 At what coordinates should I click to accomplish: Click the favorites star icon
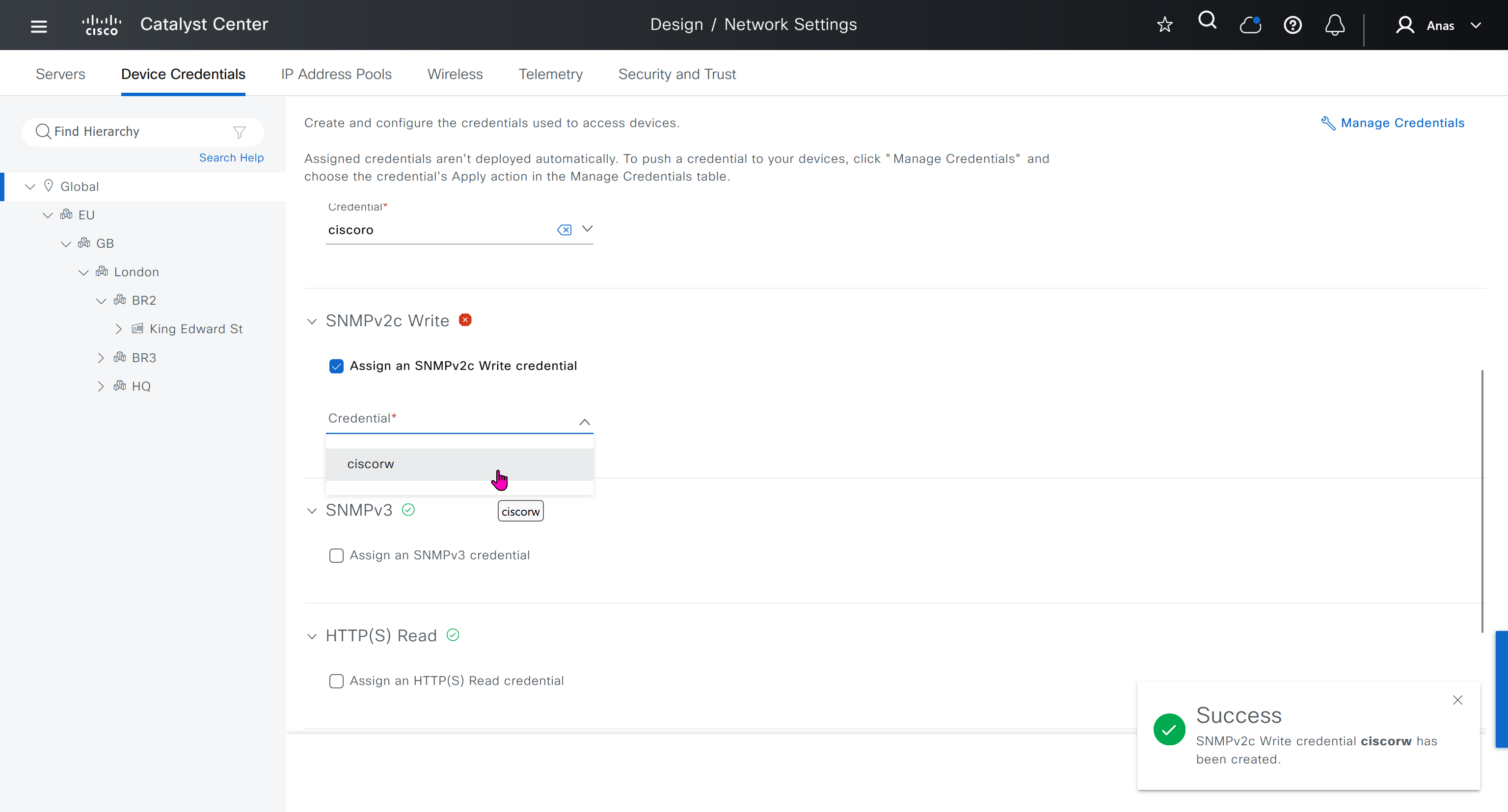[x=1164, y=25]
